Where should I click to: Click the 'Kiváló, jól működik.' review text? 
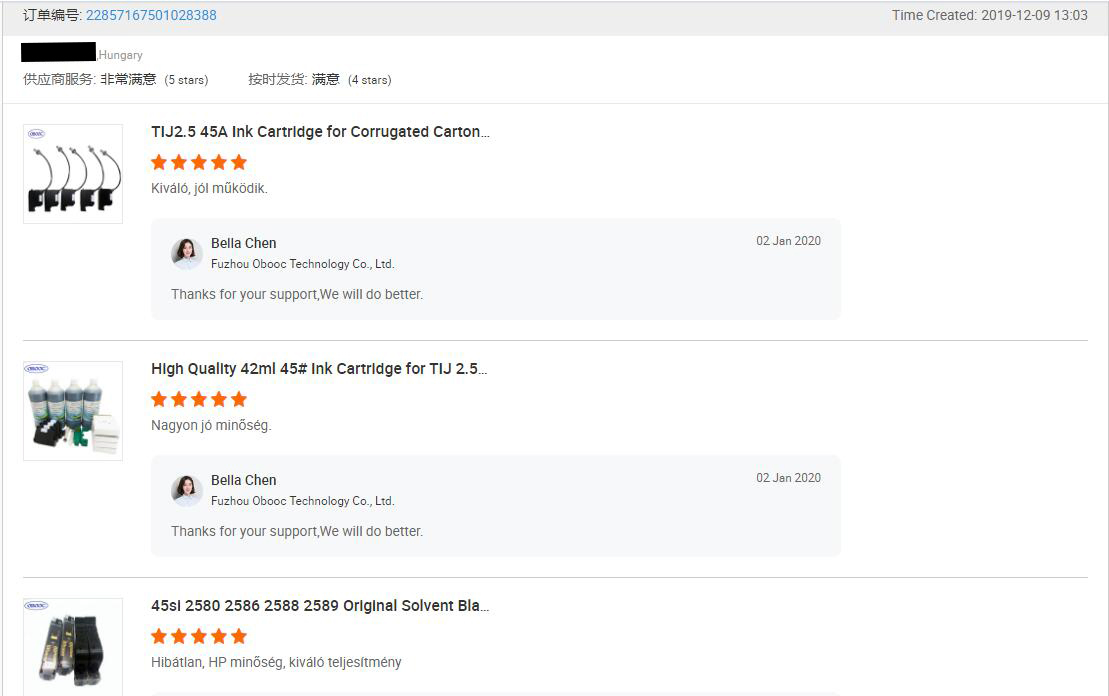pos(209,188)
